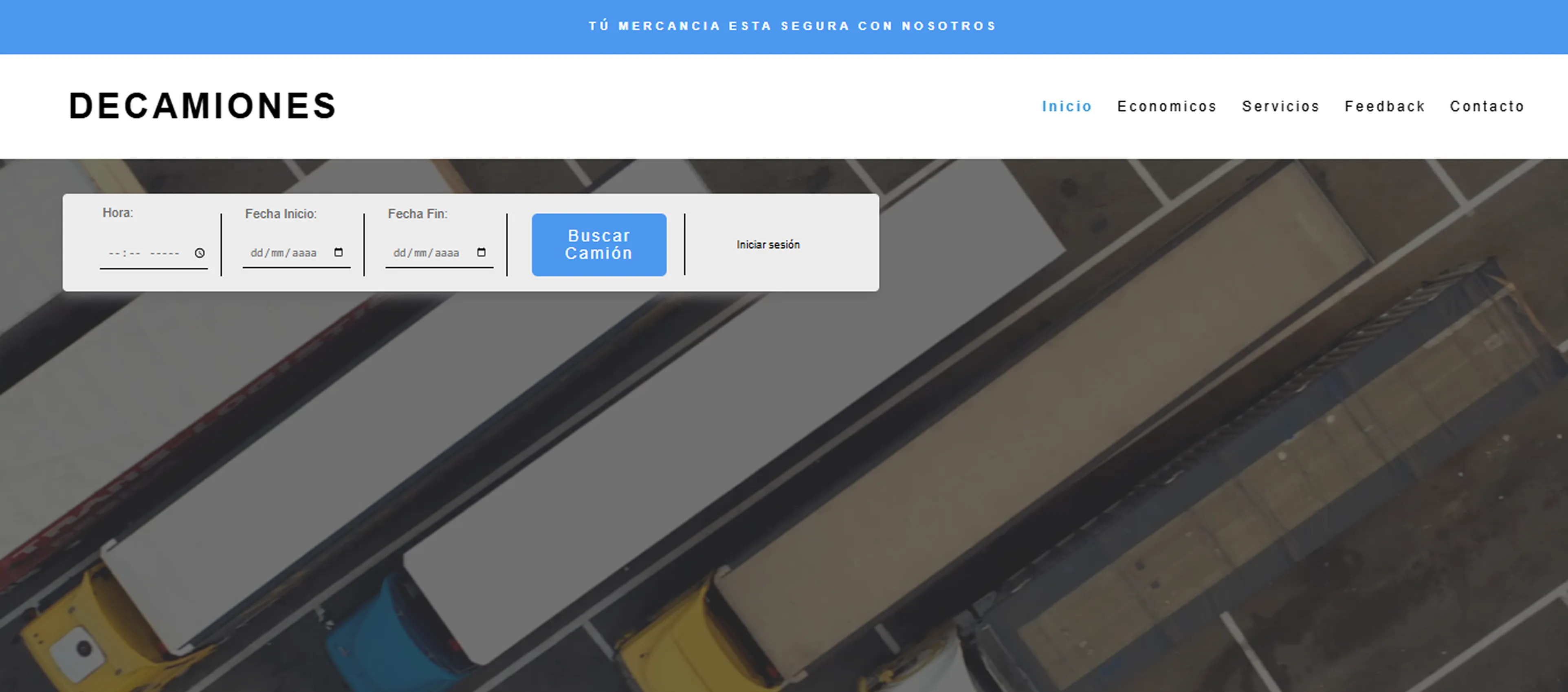Open the Contacto nav item

pos(1487,107)
